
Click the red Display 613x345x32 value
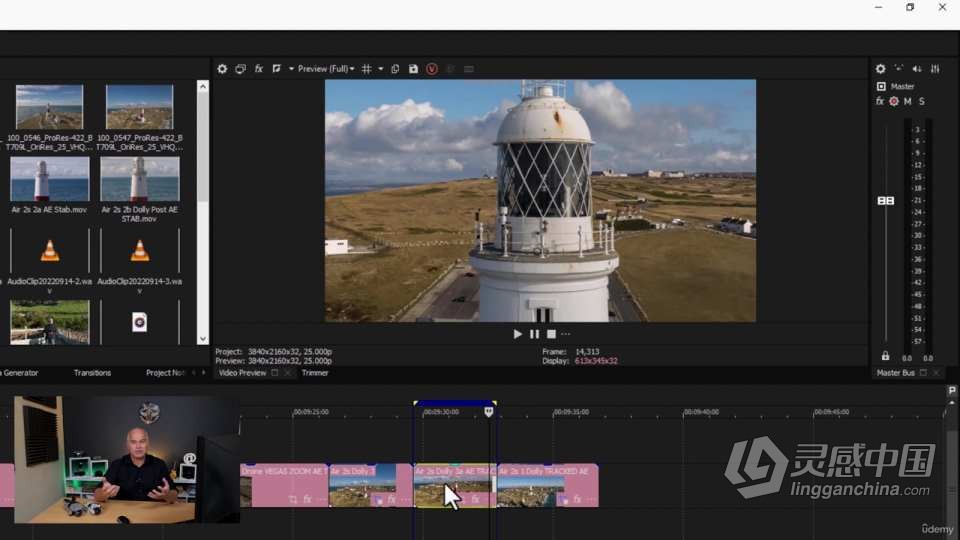(x=596, y=361)
